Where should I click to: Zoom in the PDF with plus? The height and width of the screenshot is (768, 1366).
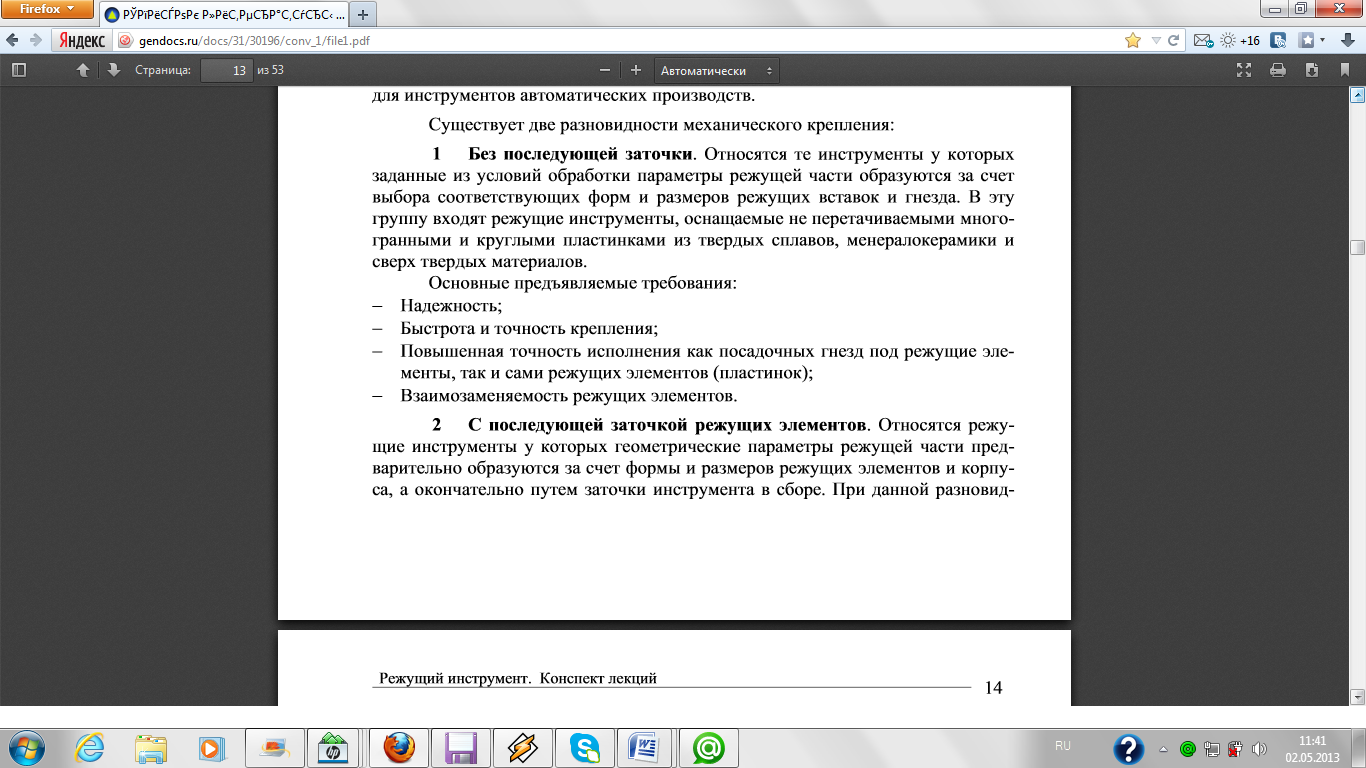pos(635,70)
